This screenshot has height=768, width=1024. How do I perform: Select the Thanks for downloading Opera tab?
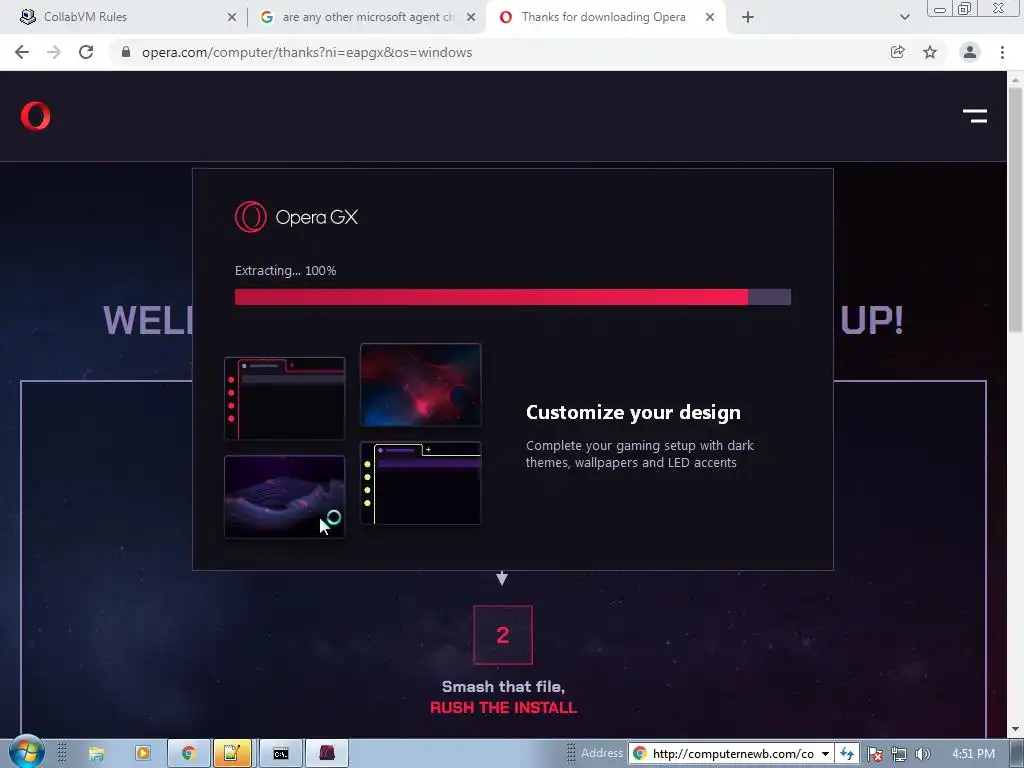[602, 17]
